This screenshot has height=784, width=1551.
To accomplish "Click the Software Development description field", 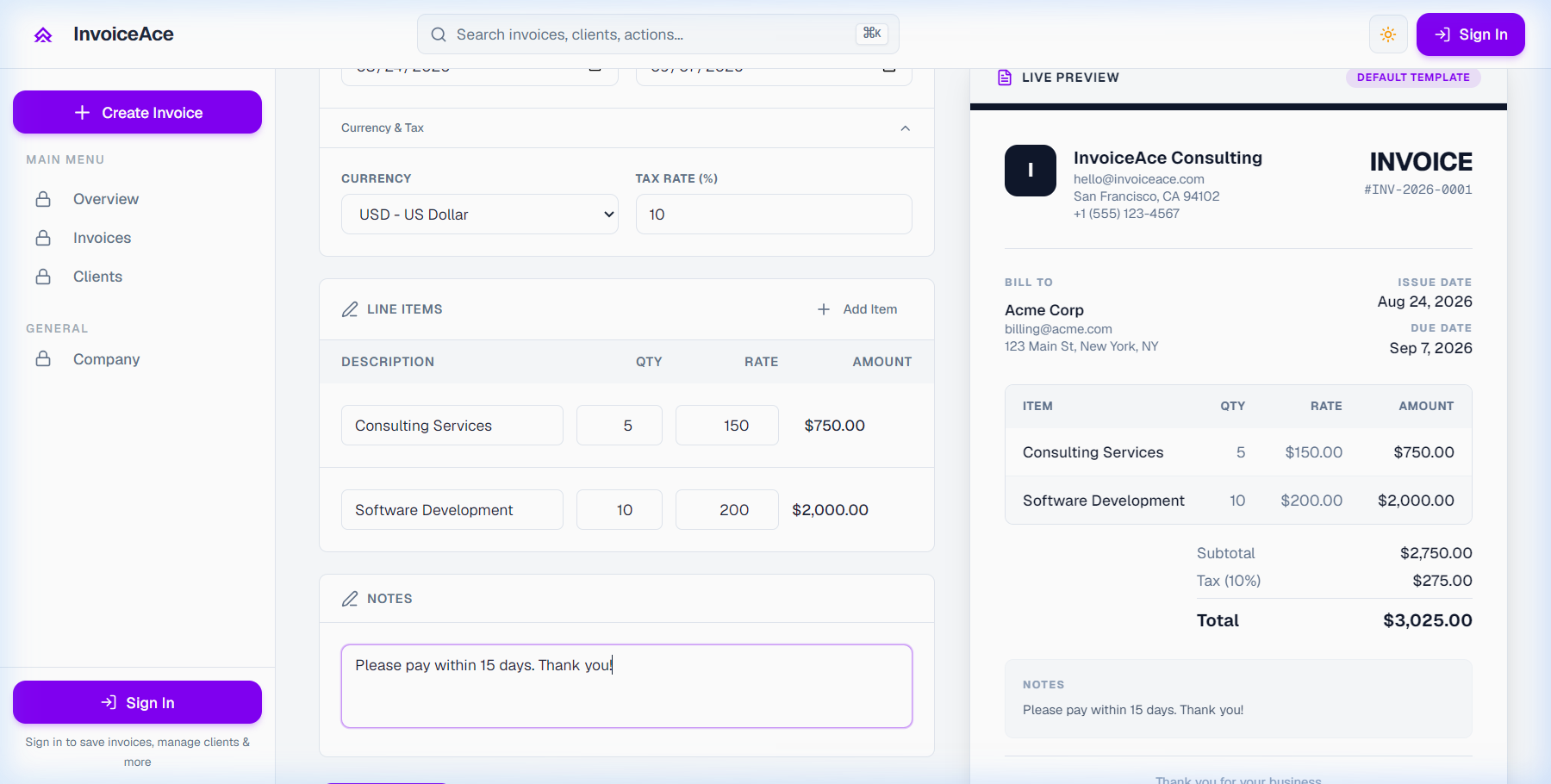I will (x=452, y=510).
